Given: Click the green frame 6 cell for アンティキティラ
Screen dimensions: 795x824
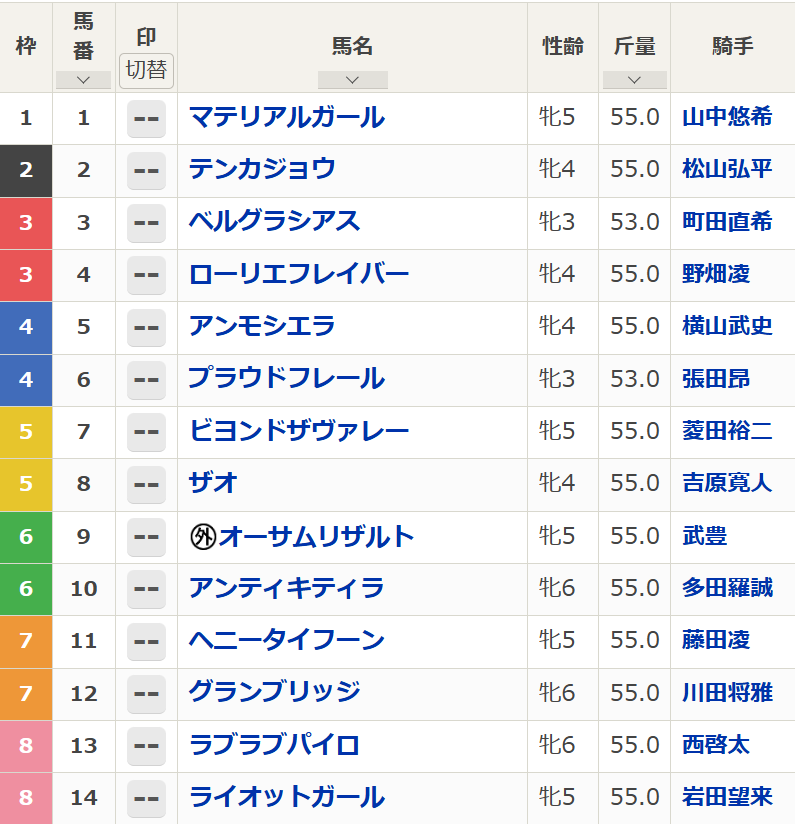Looking at the screenshot, I should coord(26,589).
